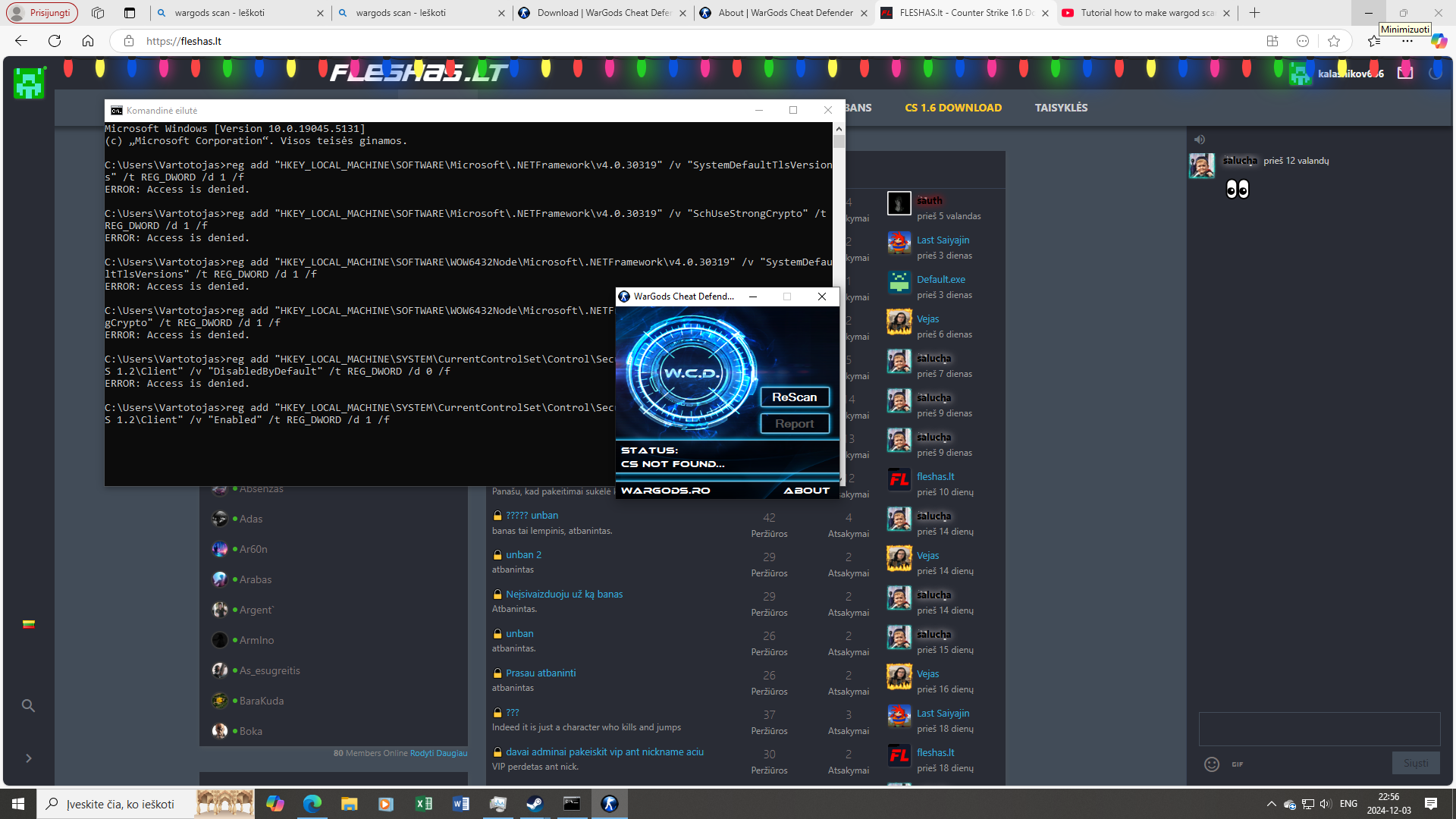1456x819 pixels.
Task: Open the favorites list icon in Edge
Action: 1374,41
